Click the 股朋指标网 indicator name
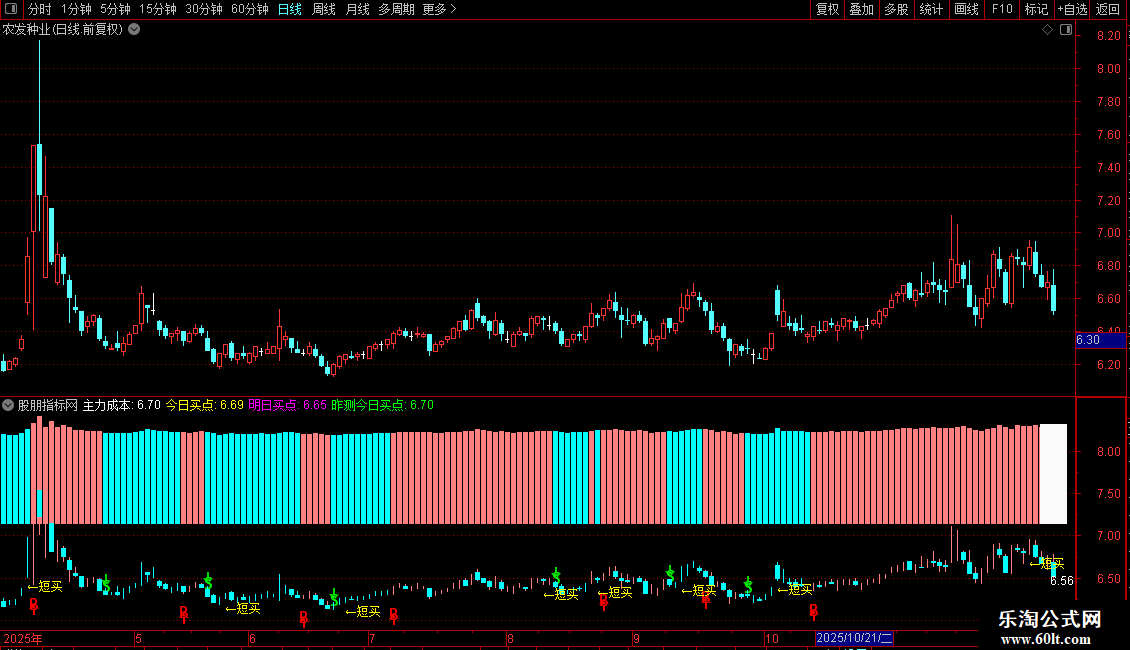 click(x=48, y=405)
